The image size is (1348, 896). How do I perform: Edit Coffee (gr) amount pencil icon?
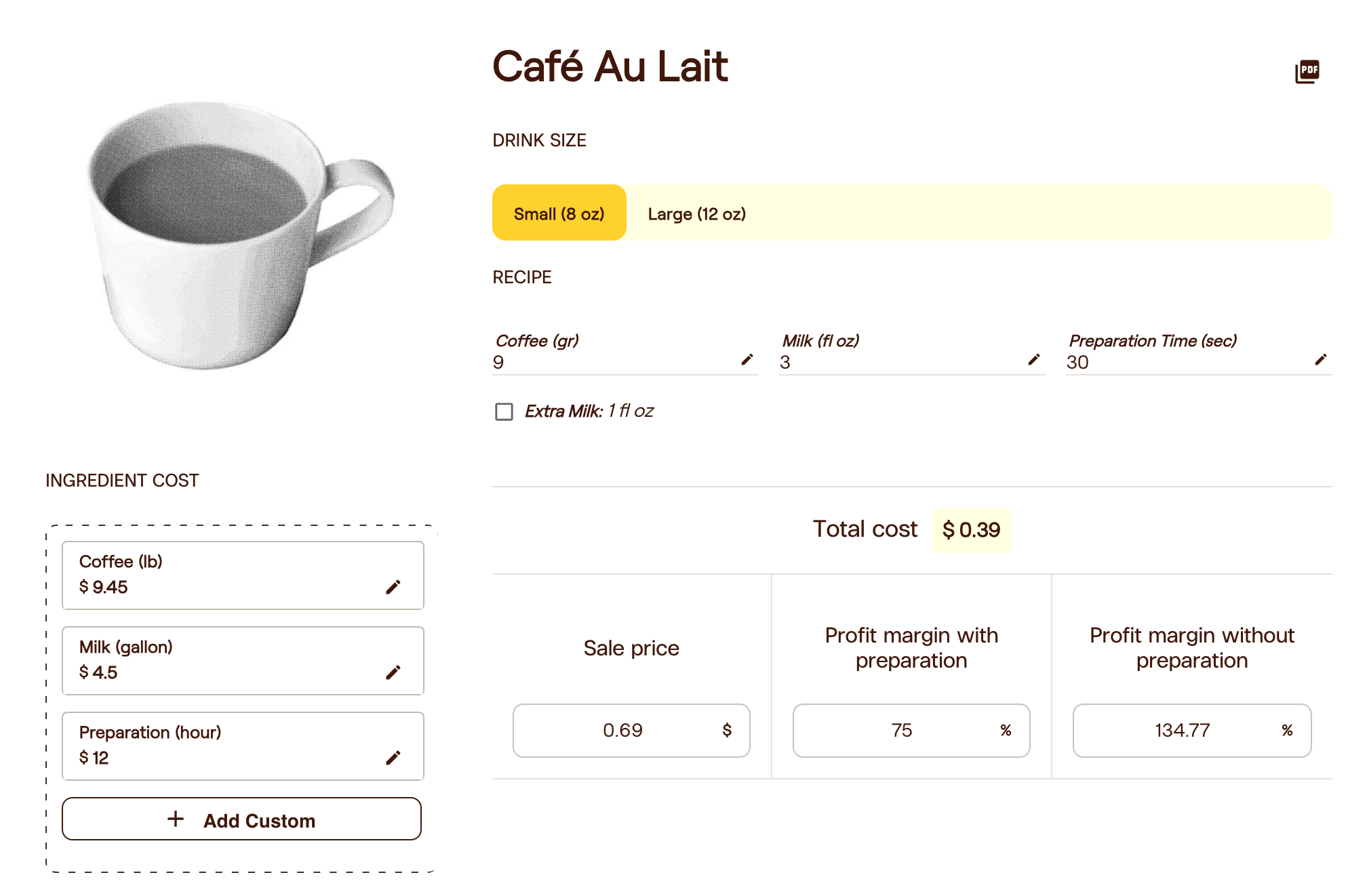[747, 360]
